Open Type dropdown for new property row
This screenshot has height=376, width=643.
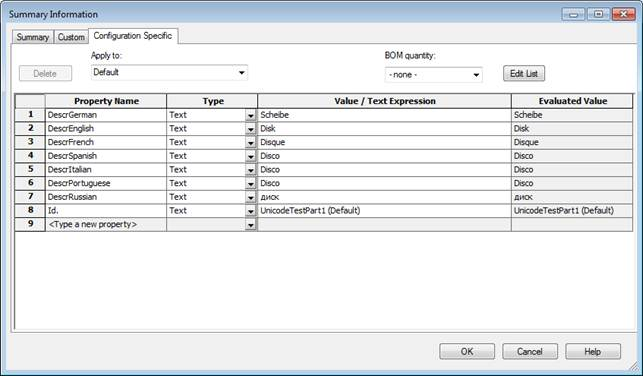tap(251, 225)
